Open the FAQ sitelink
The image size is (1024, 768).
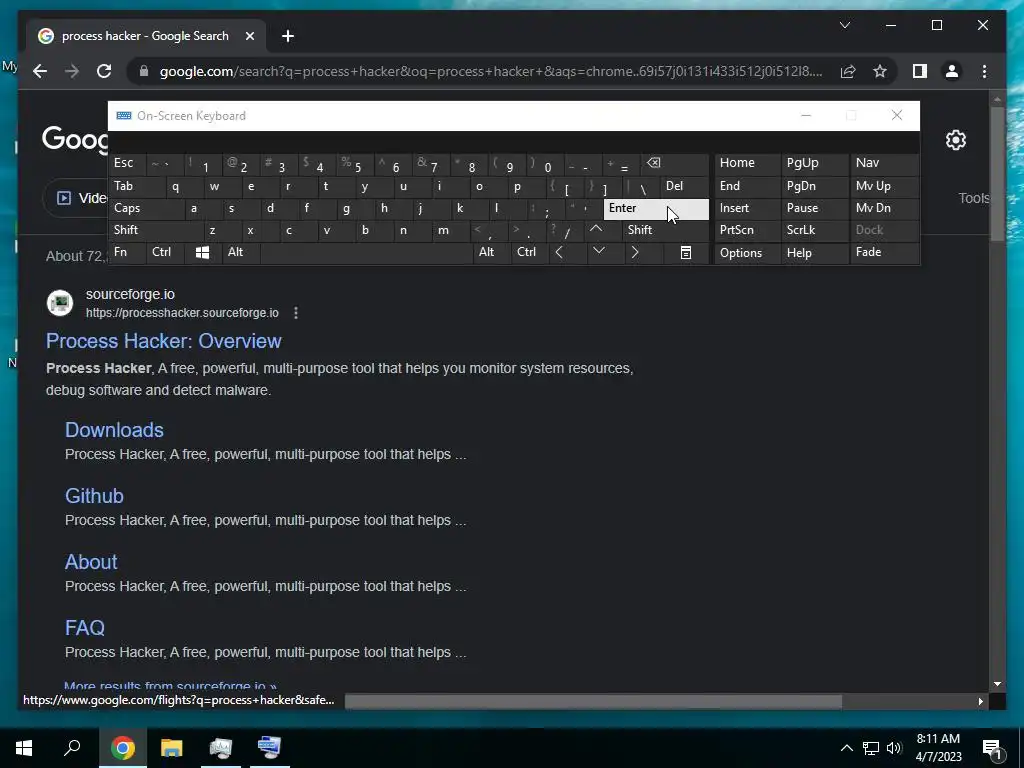85,628
